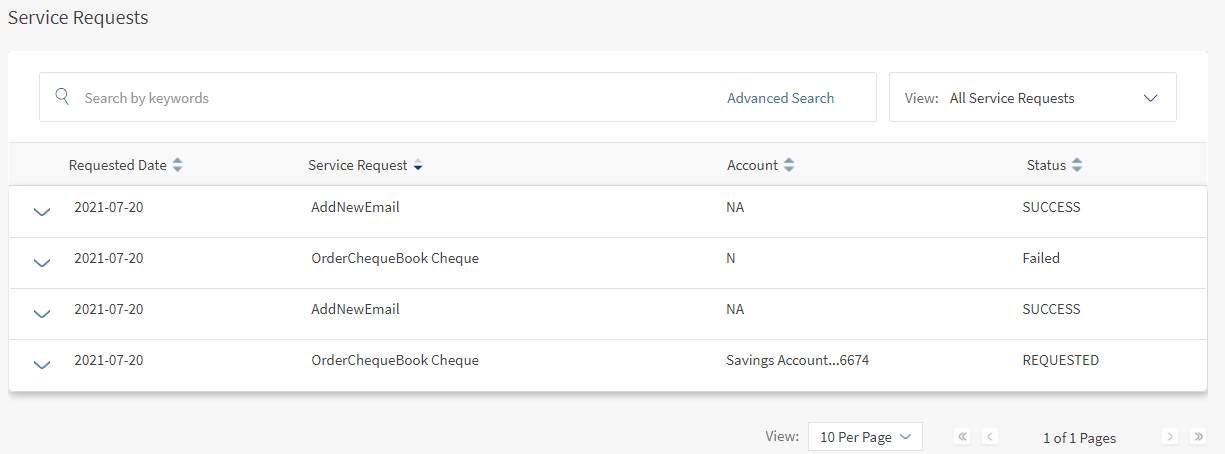The height and width of the screenshot is (454, 1225).
Task: Click the Requested Date column header
Action: tap(117, 166)
